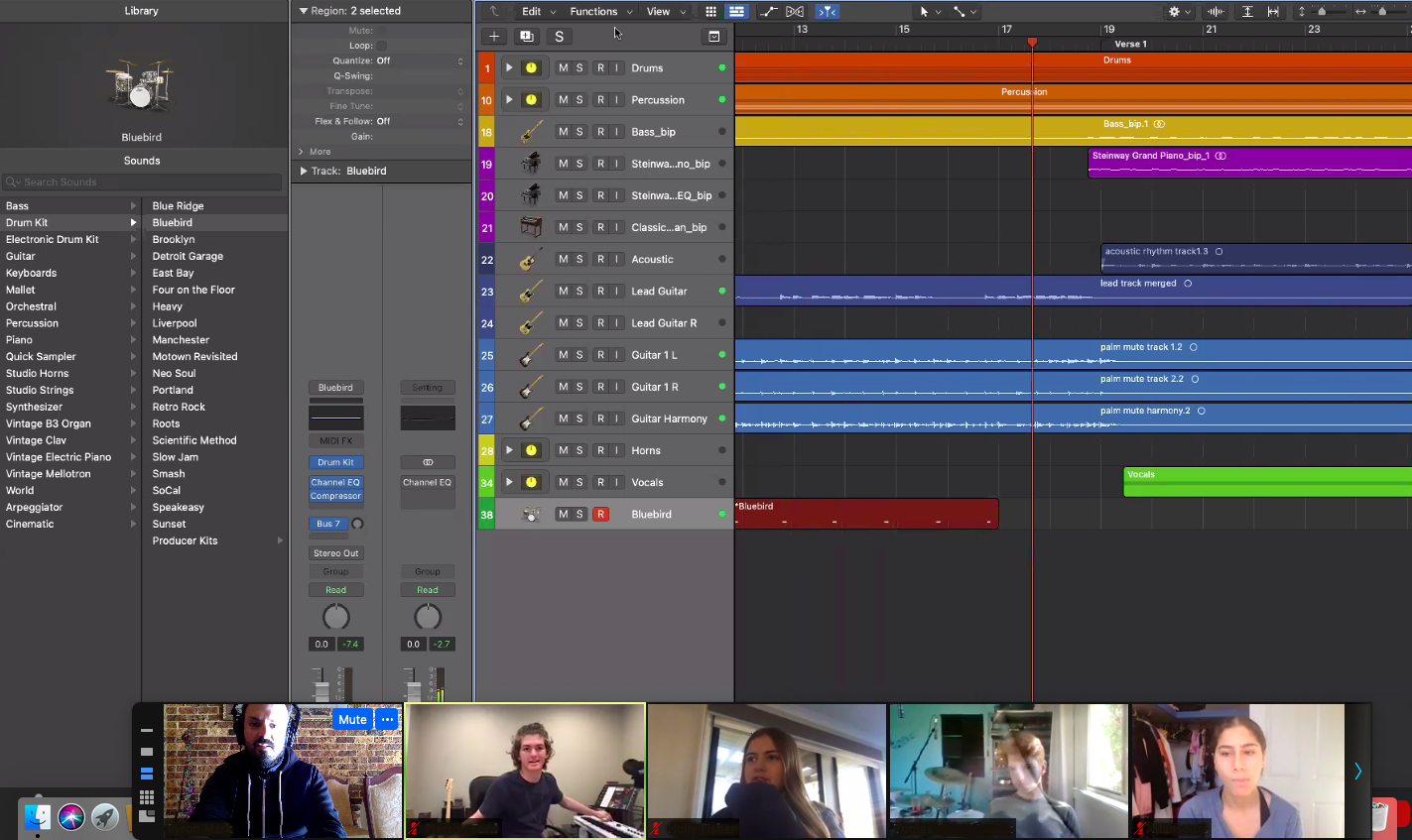The height and width of the screenshot is (840, 1412).
Task: Toggle the catch playhead button
Action: pos(827,12)
